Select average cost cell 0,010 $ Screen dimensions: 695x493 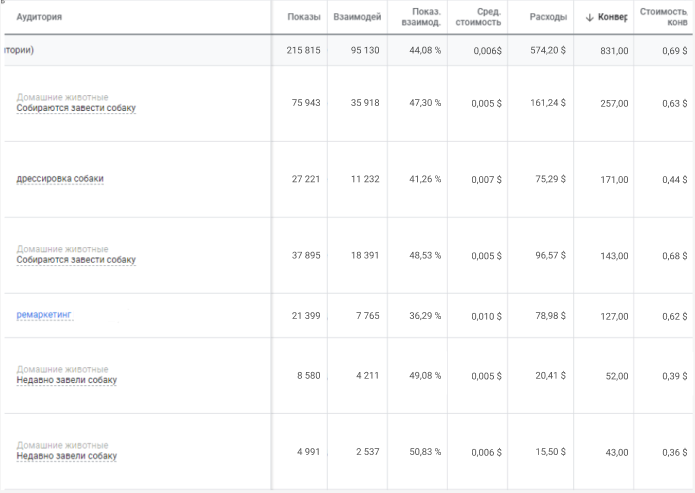(x=486, y=316)
